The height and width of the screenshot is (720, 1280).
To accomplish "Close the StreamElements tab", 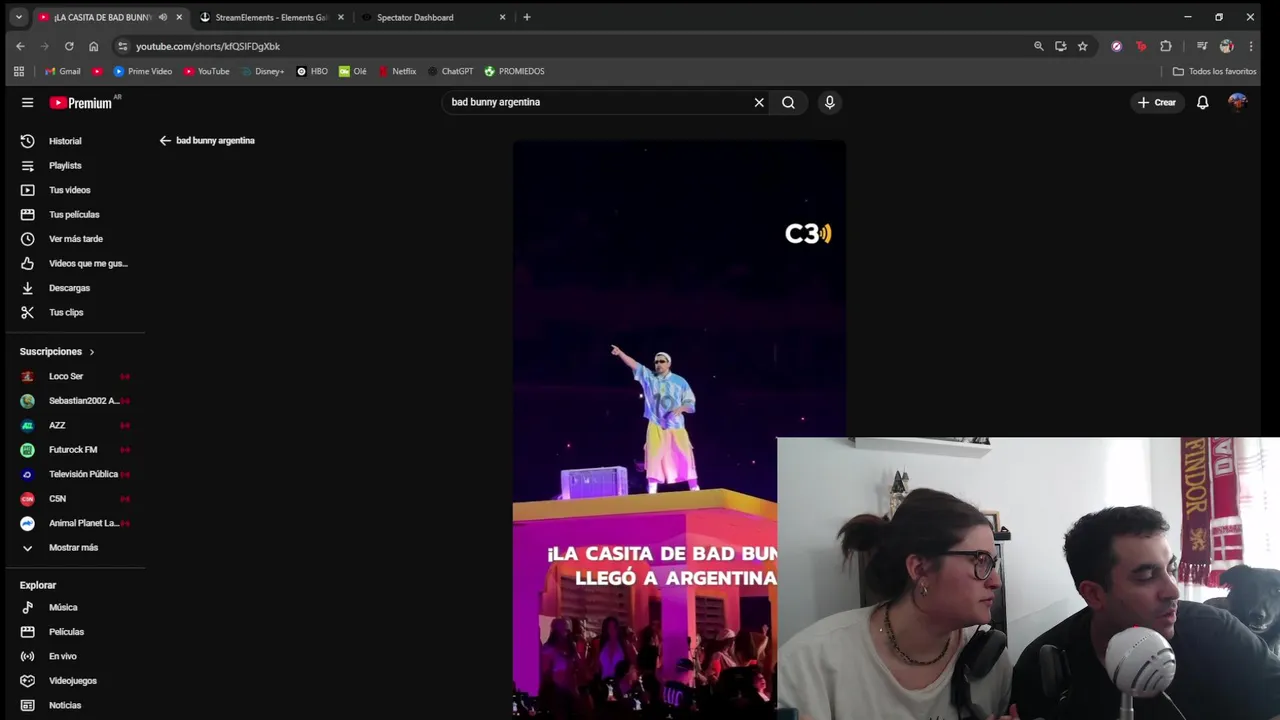I will click(340, 17).
